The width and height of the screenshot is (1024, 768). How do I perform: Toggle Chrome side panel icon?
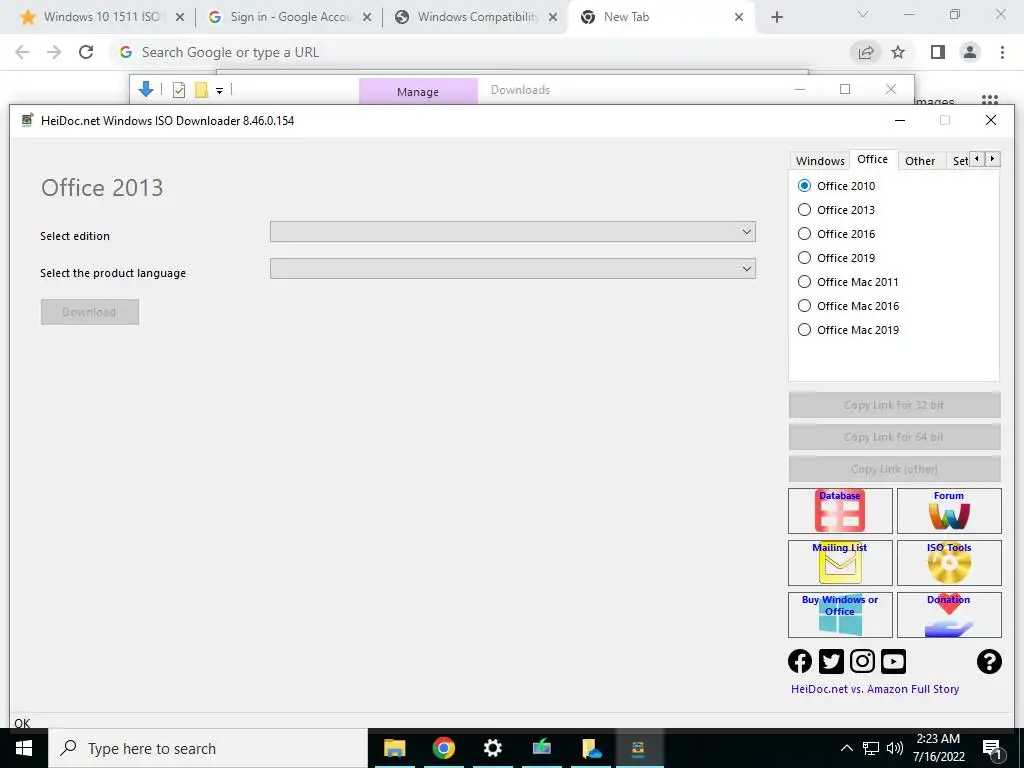point(938,52)
